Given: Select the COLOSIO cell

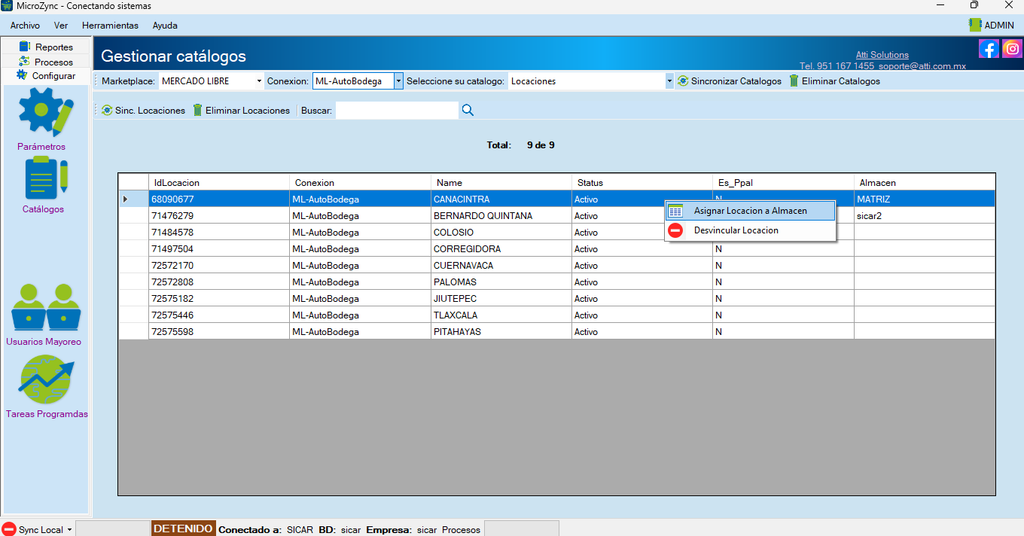Looking at the screenshot, I should tap(501, 232).
